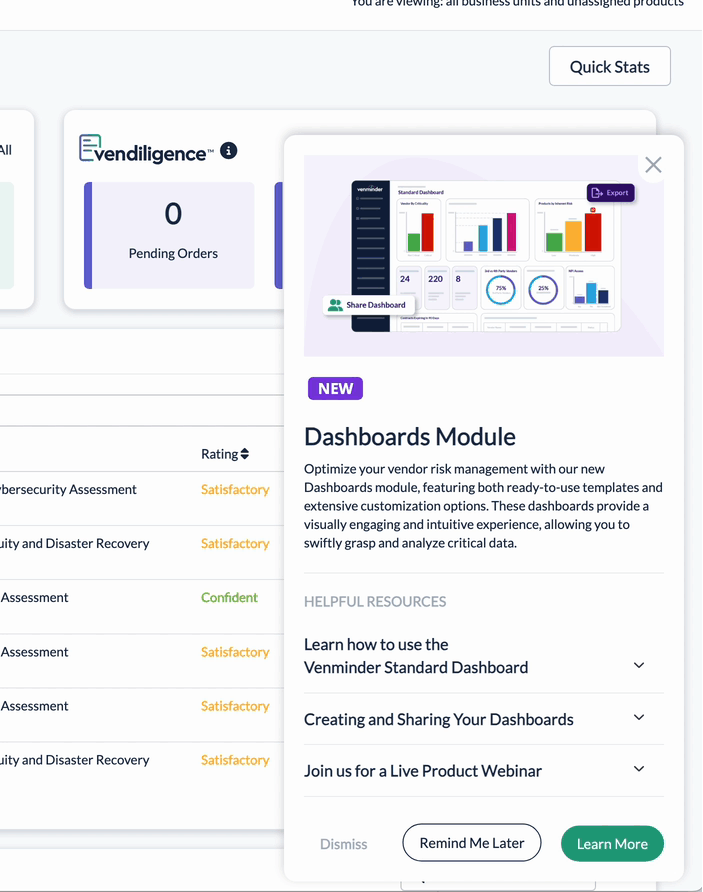703x892 pixels.
Task: Close the Dashboards Module popup
Action: [653, 165]
